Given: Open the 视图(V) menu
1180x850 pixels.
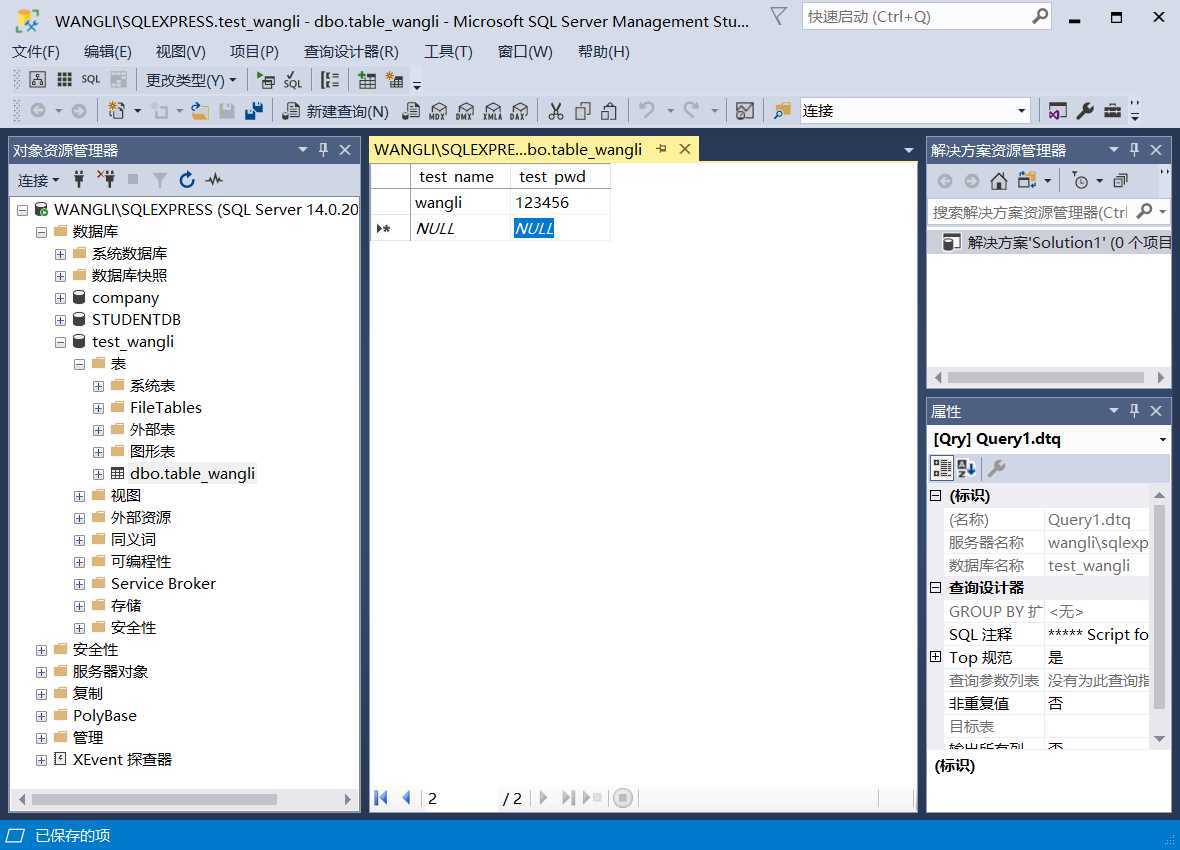Looking at the screenshot, I should pos(181,51).
